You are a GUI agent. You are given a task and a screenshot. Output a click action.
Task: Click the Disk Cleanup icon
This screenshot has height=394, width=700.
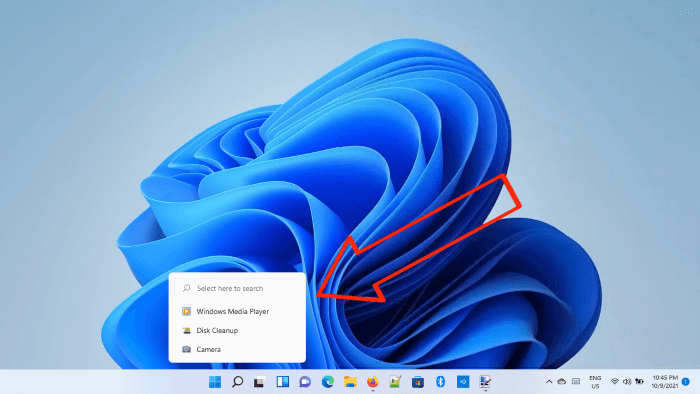tap(187, 330)
